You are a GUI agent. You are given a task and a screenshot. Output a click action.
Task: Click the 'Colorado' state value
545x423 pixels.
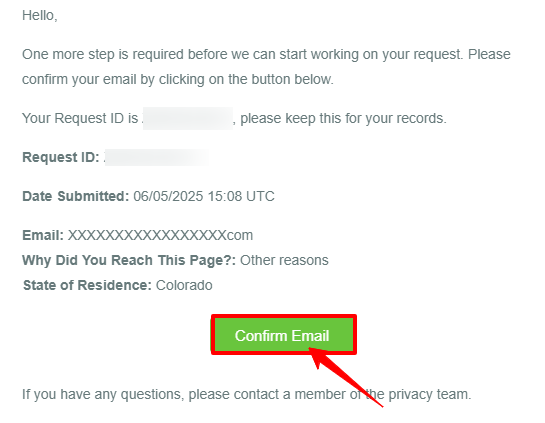pos(184,285)
